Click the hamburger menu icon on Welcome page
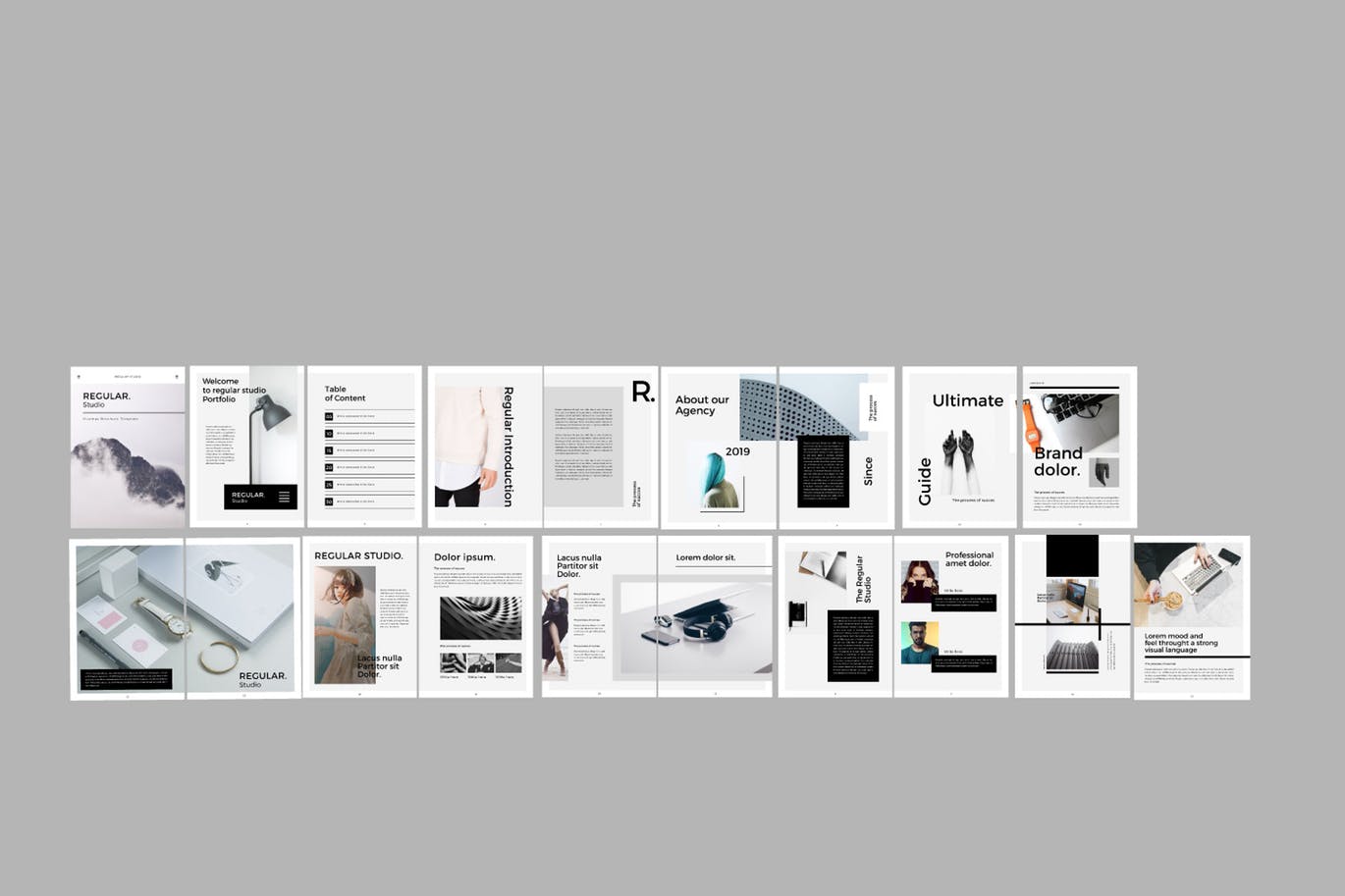 (284, 497)
